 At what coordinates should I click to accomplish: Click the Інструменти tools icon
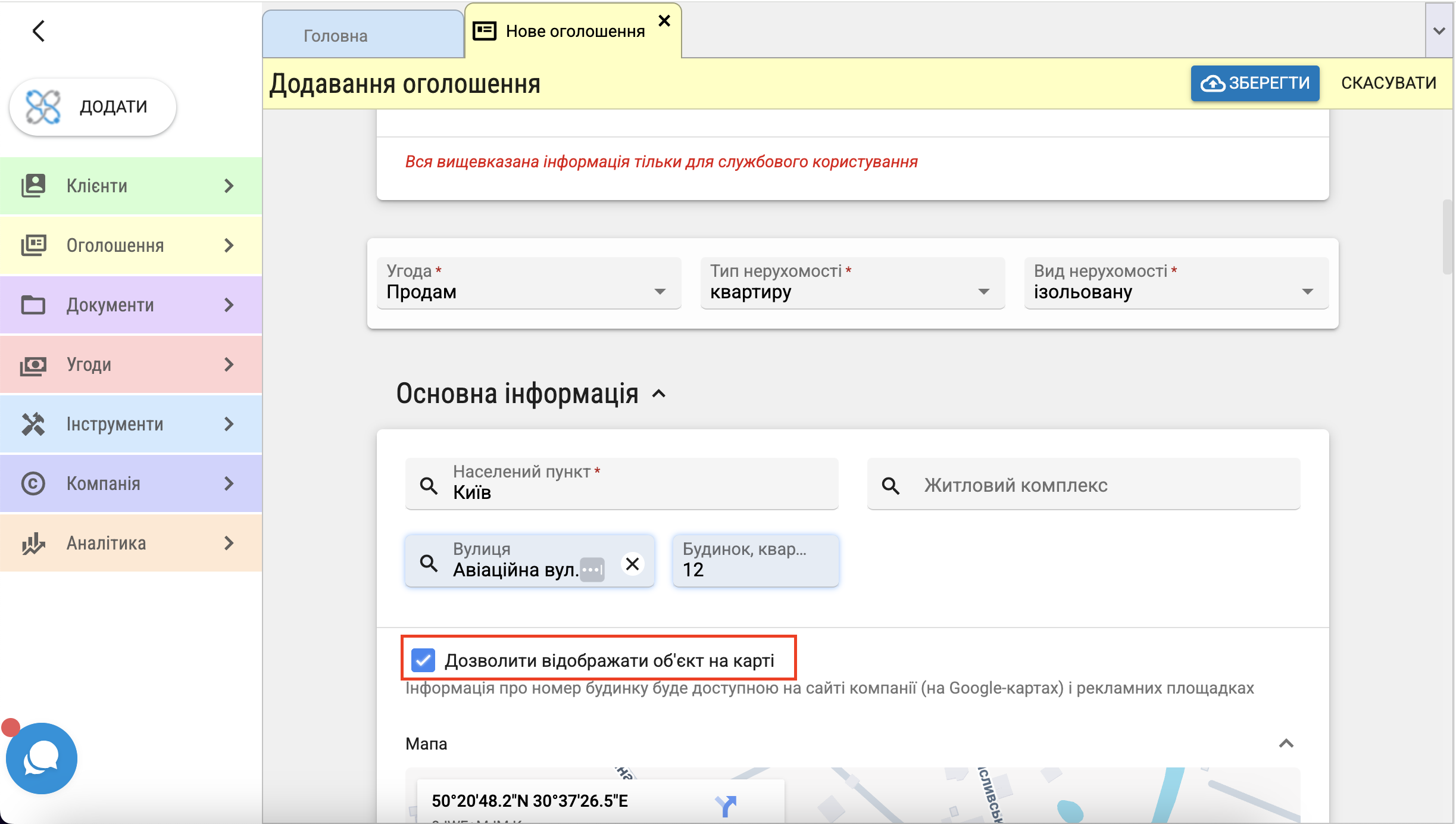[33, 424]
